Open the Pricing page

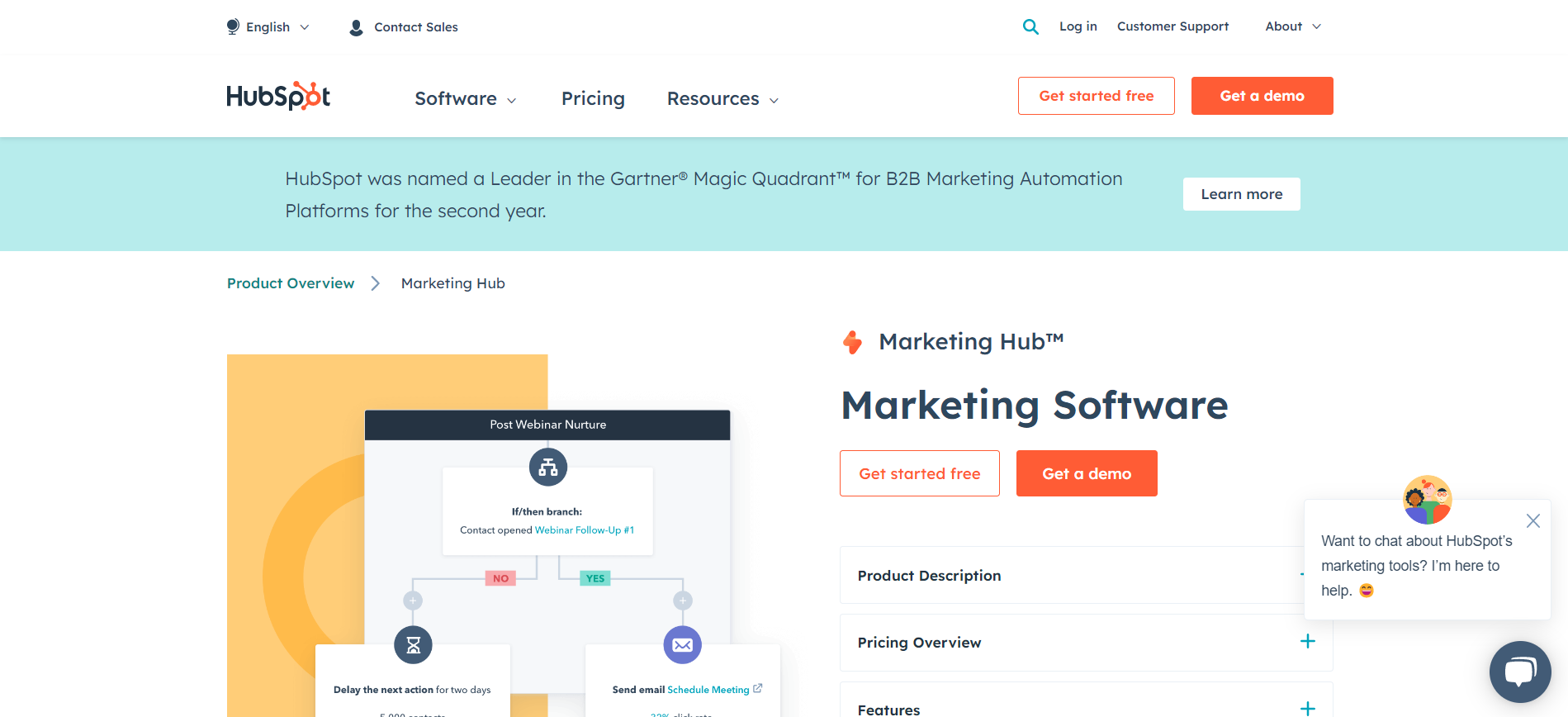click(x=593, y=99)
